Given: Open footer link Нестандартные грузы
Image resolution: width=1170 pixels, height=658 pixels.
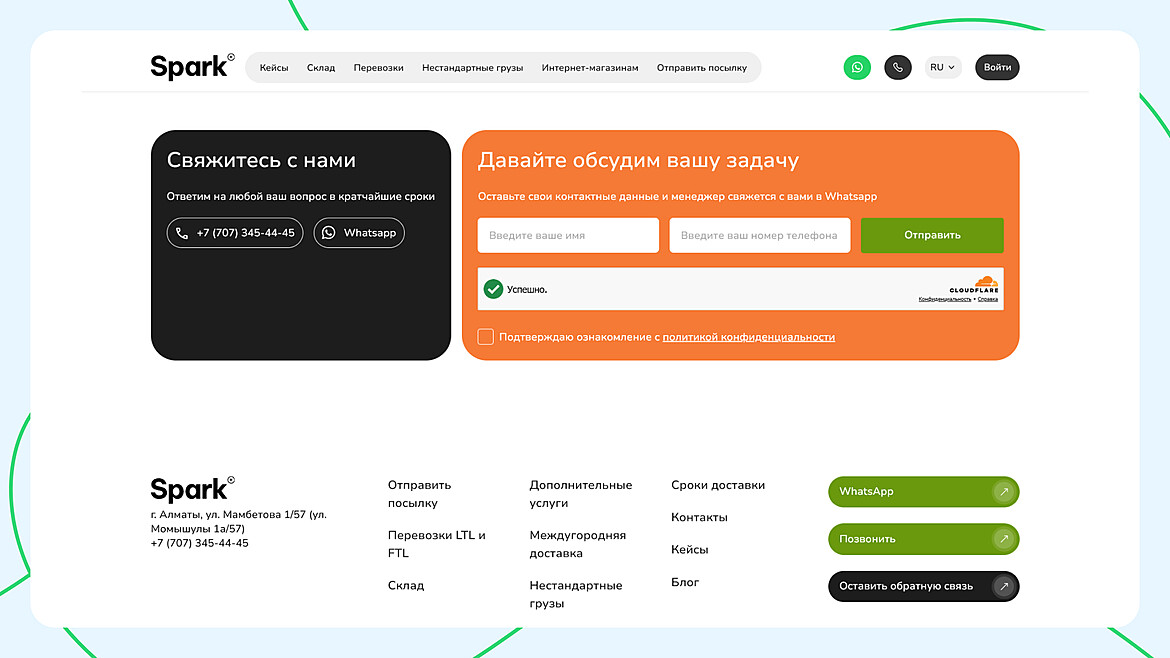Looking at the screenshot, I should click(575, 595).
